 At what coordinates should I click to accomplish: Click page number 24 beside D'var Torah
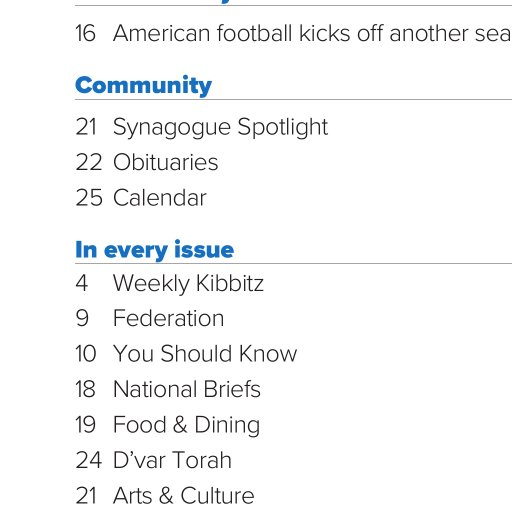[x=88, y=460]
